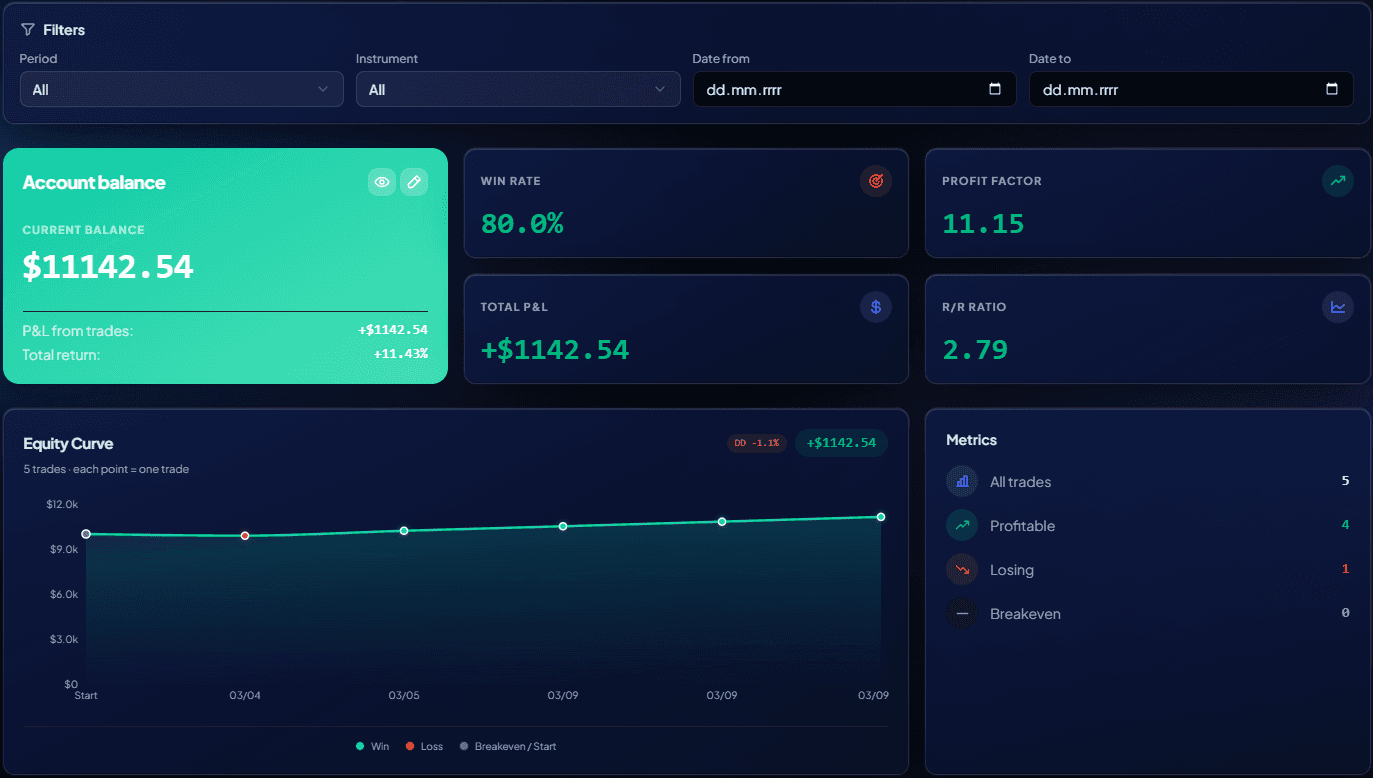This screenshot has width=1373, height=778.
Task: Click the Filters funnel icon
Action: click(x=27, y=29)
